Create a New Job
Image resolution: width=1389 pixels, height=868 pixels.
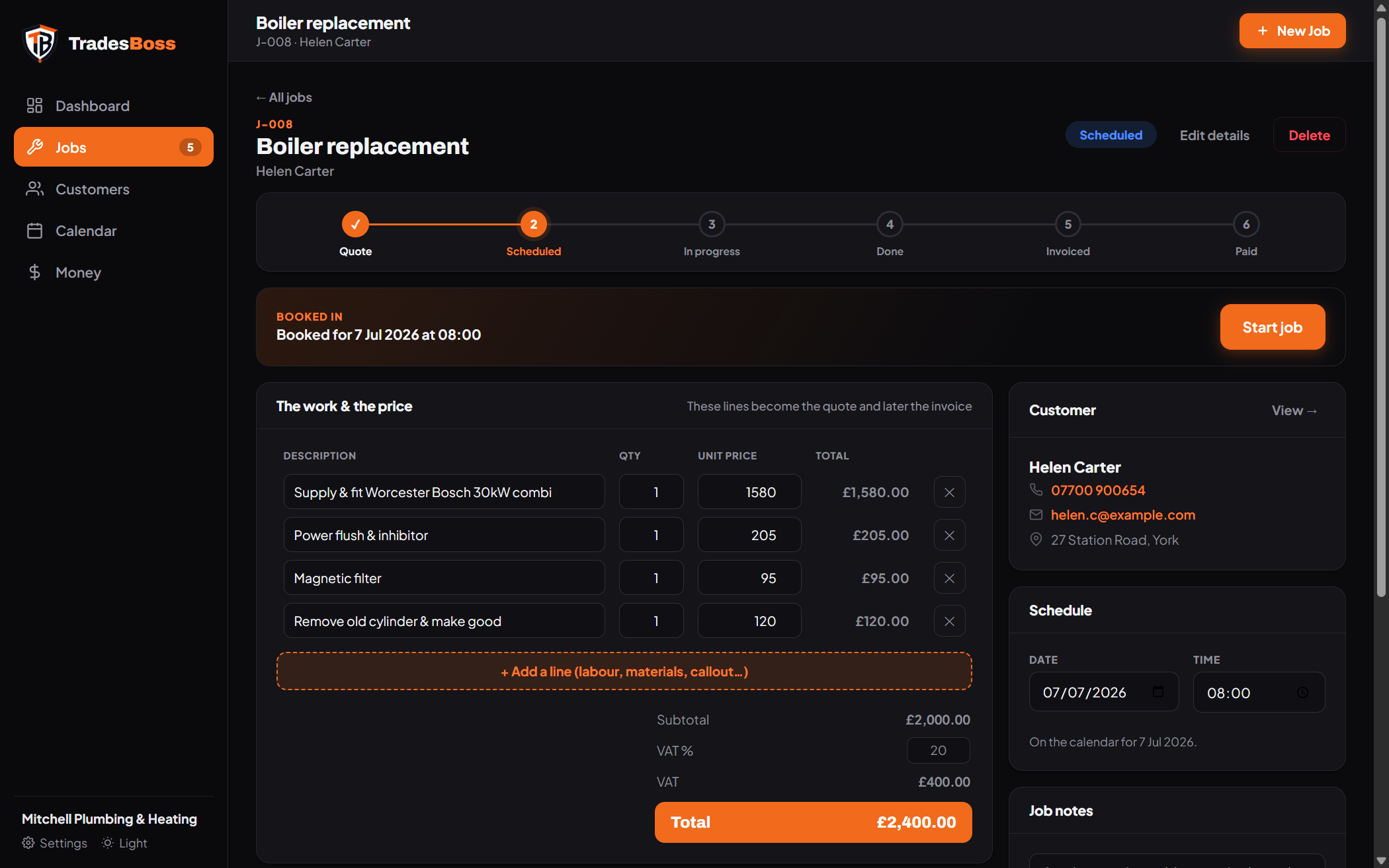click(x=1292, y=31)
